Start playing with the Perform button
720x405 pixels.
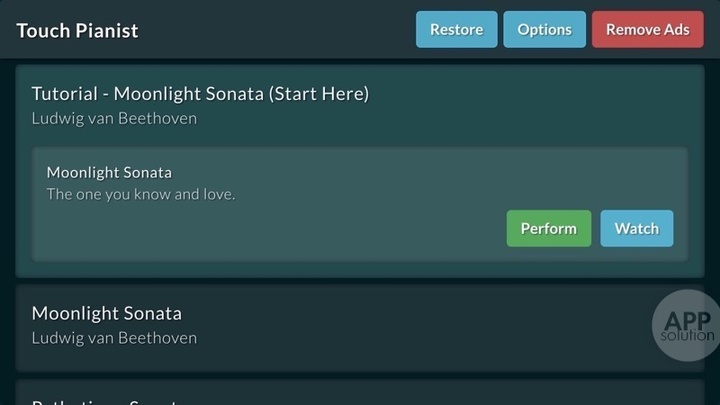549,228
